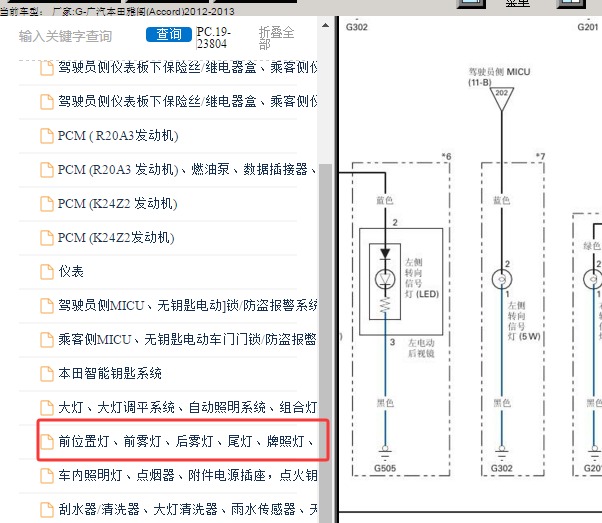Click document icon beside 本田智能钥匙系统
602x523 pixels.
click(47, 374)
